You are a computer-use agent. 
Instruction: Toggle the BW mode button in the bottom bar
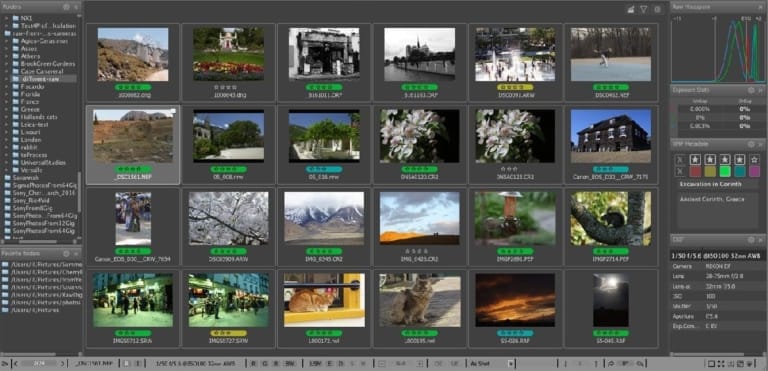(x=289, y=364)
